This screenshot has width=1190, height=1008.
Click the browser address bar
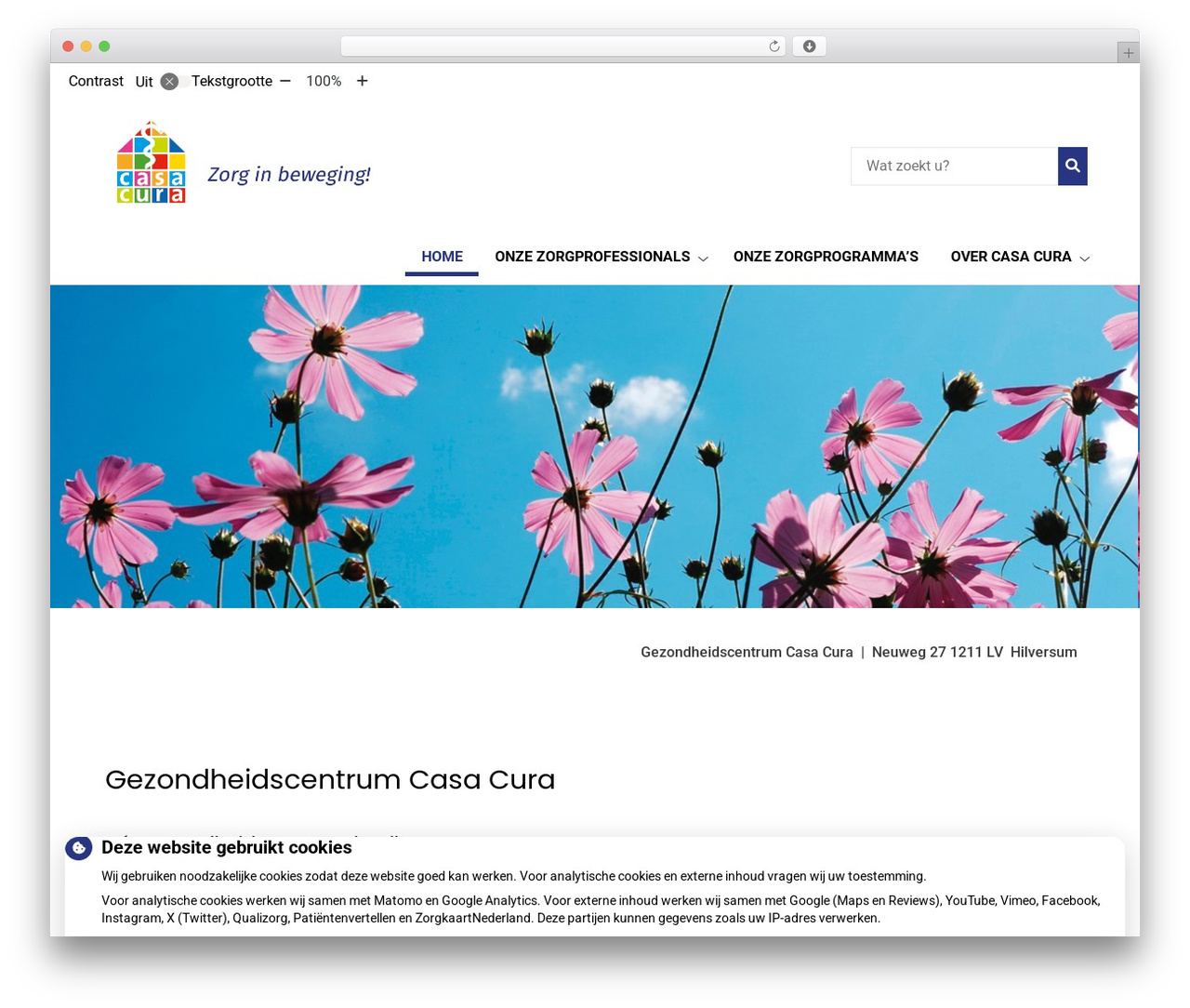tap(562, 46)
